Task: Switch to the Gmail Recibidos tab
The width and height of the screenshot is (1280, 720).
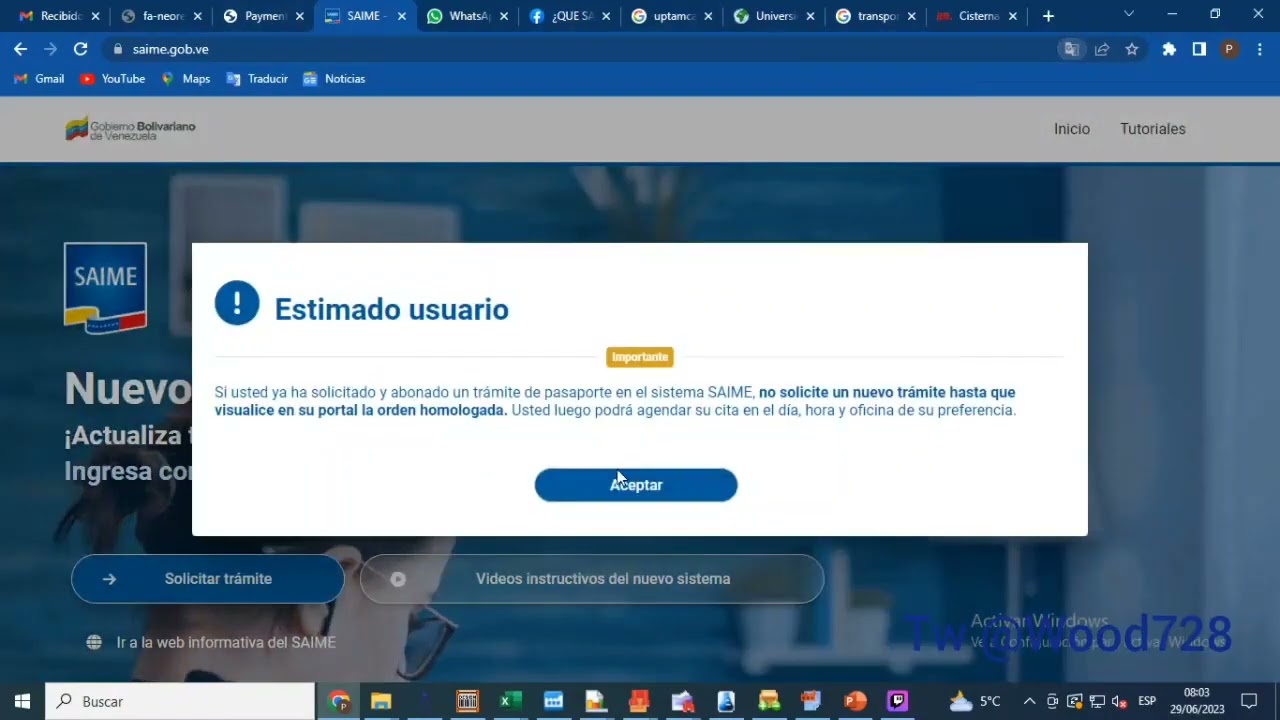Action: (x=60, y=16)
